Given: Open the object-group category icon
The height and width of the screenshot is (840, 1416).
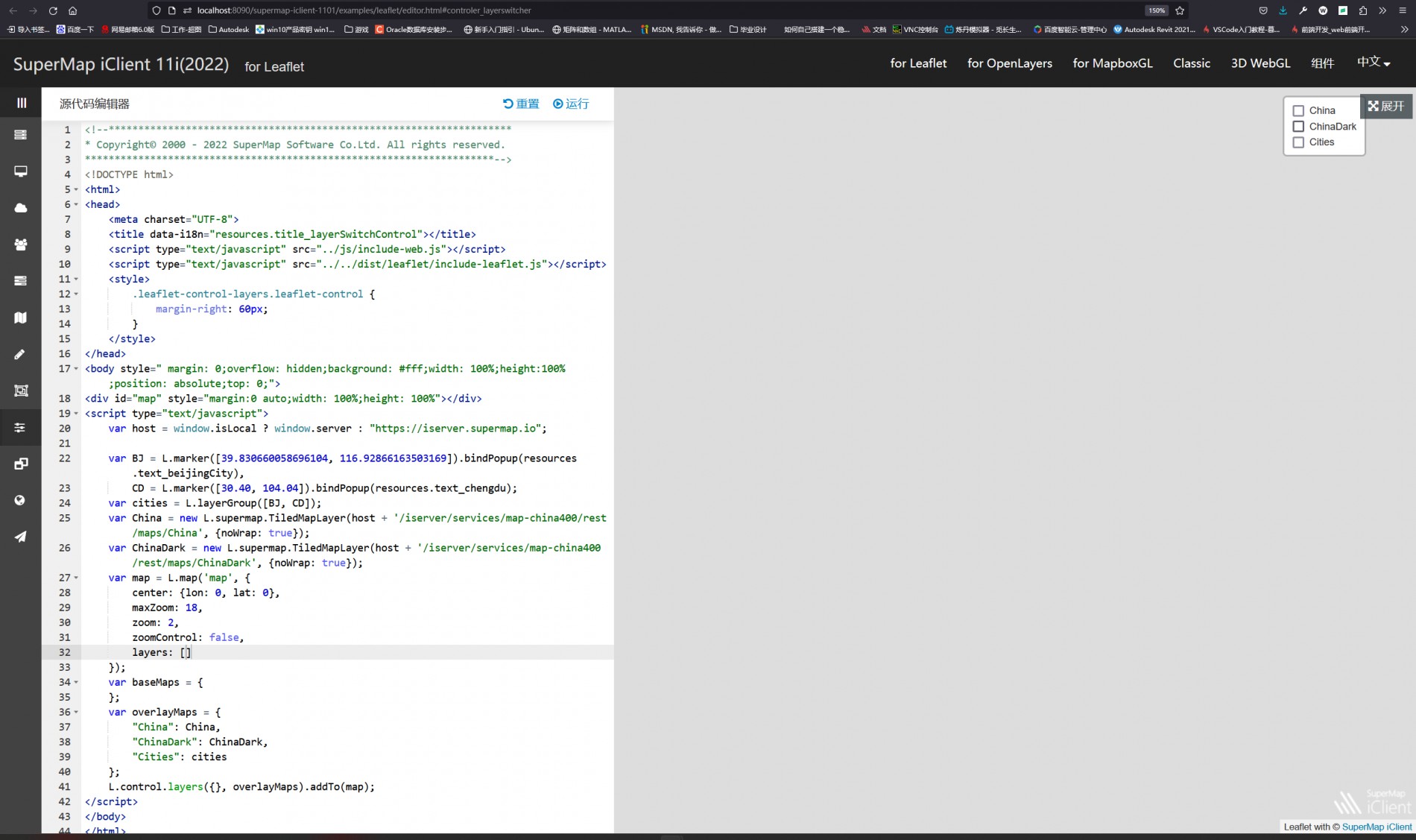Looking at the screenshot, I should pos(21,391).
